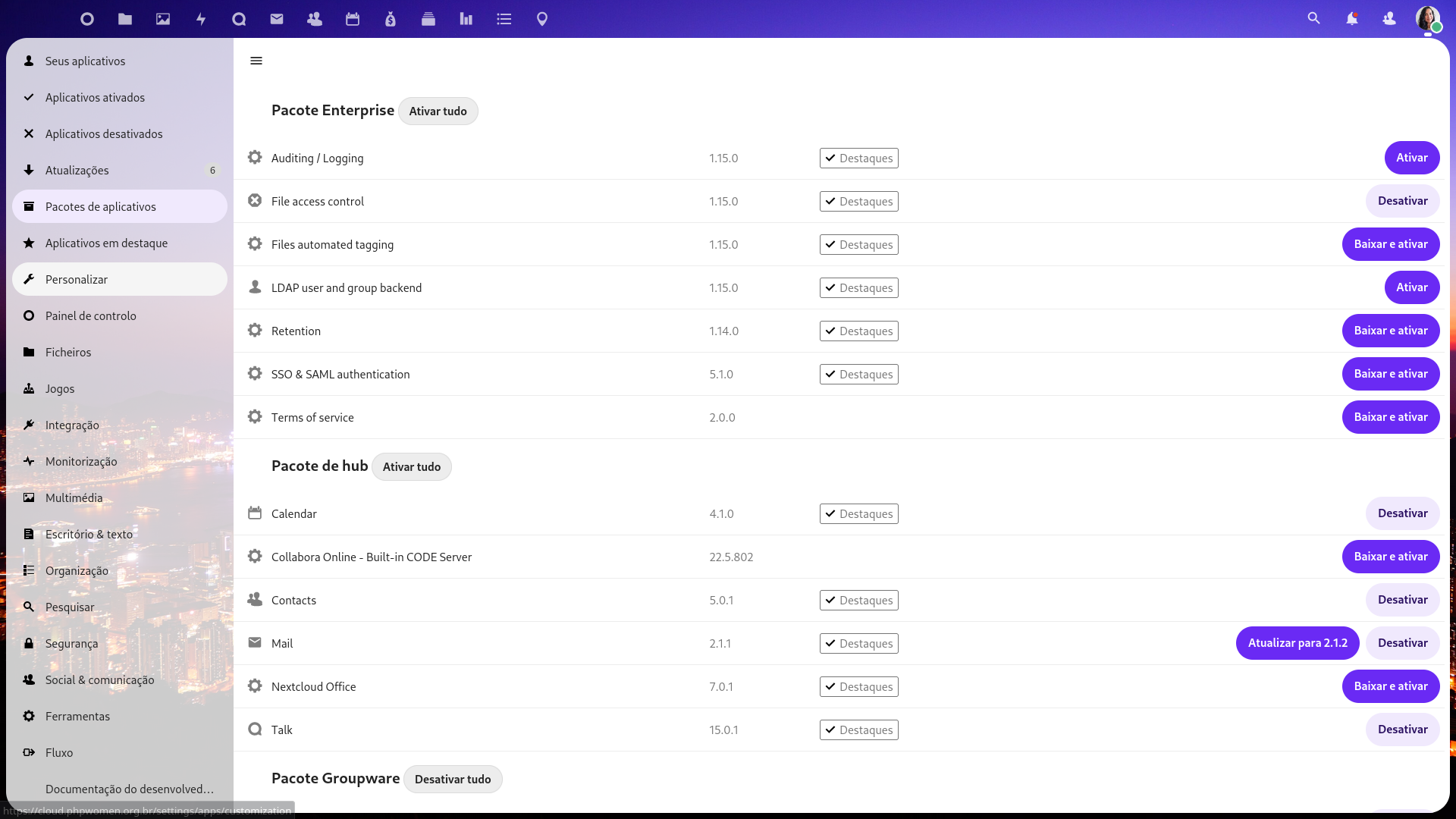Click Destaques badge for Talk row
The image size is (1456, 819).
coord(858,730)
